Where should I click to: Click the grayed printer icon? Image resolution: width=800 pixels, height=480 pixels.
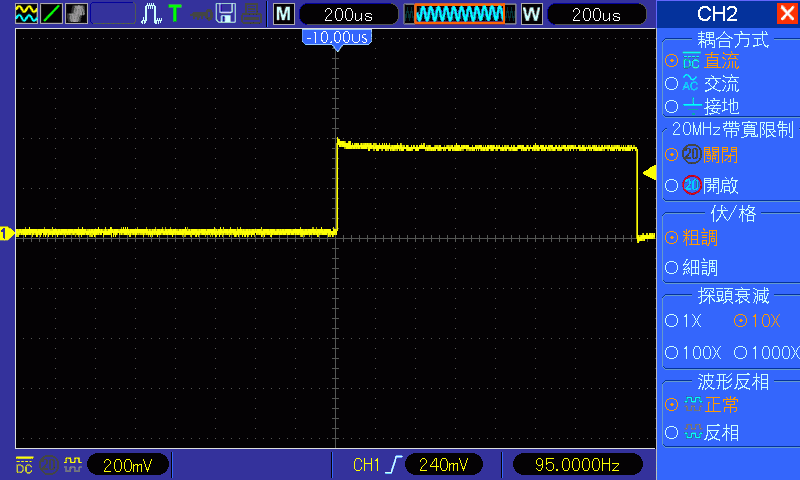252,14
